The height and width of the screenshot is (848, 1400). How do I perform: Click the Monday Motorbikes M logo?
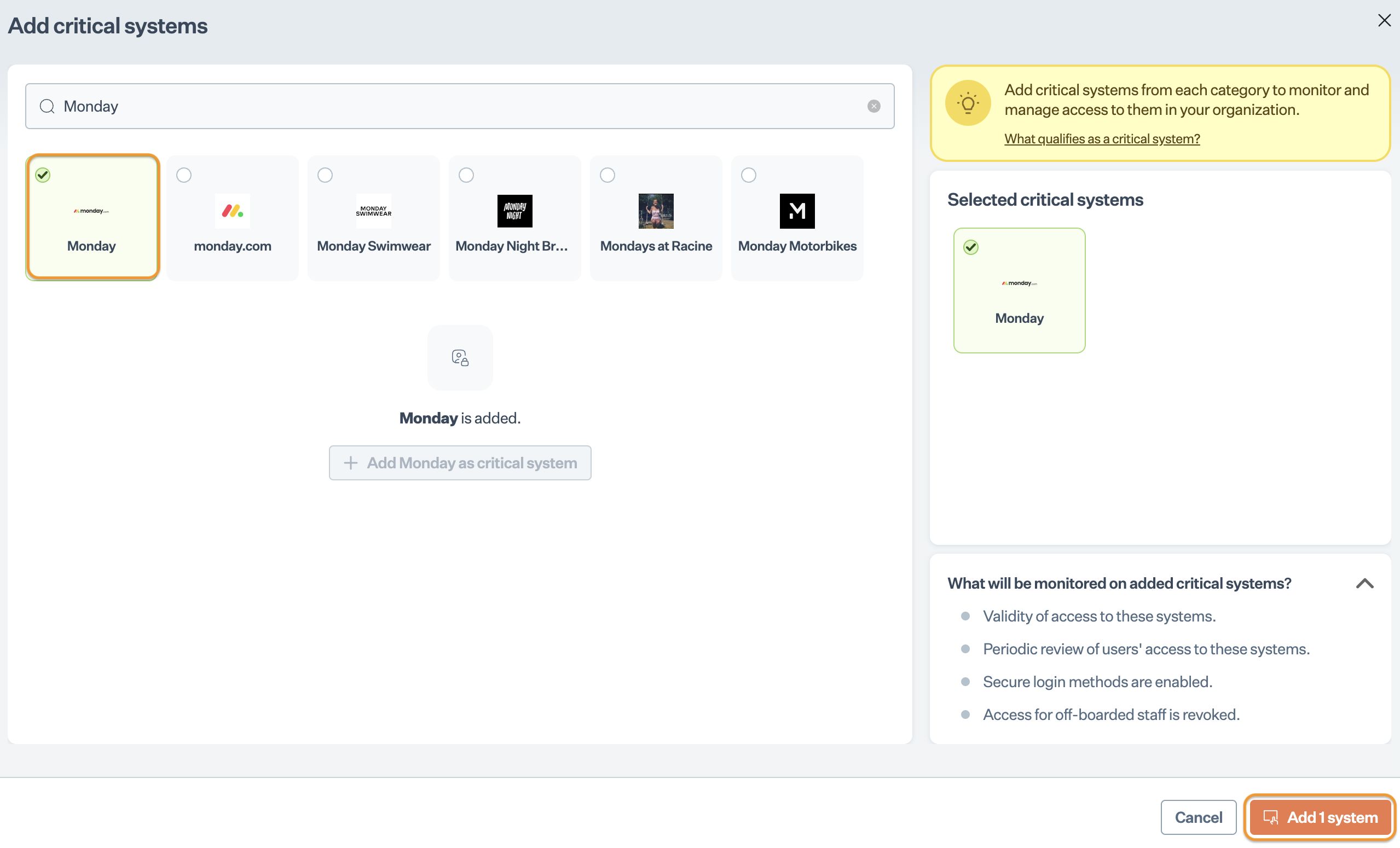click(x=796, y=211)
